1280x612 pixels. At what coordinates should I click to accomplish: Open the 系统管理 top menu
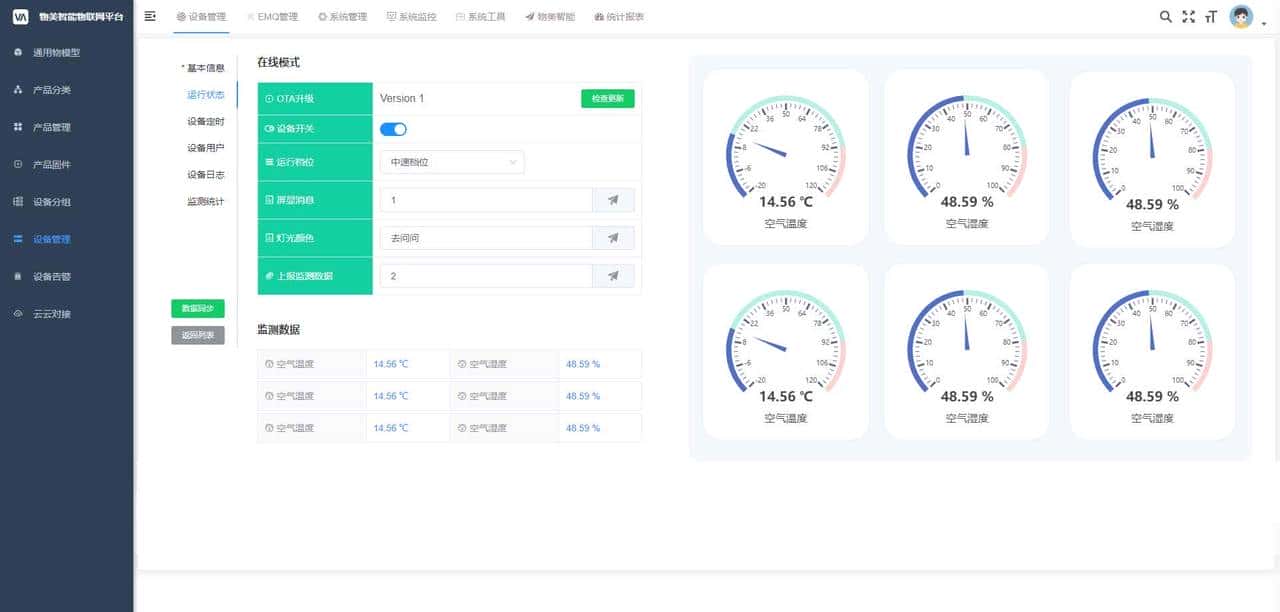[x=342, y=17]
